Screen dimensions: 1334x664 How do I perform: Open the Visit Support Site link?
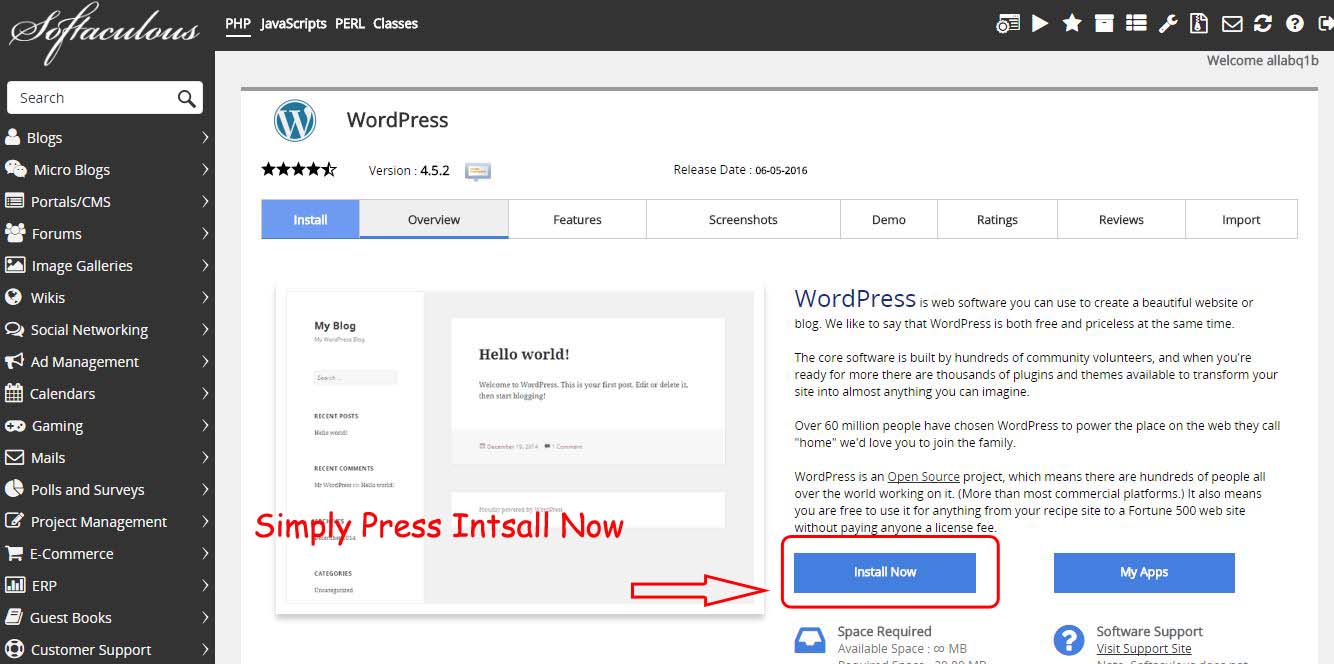tap(1144, 649)
